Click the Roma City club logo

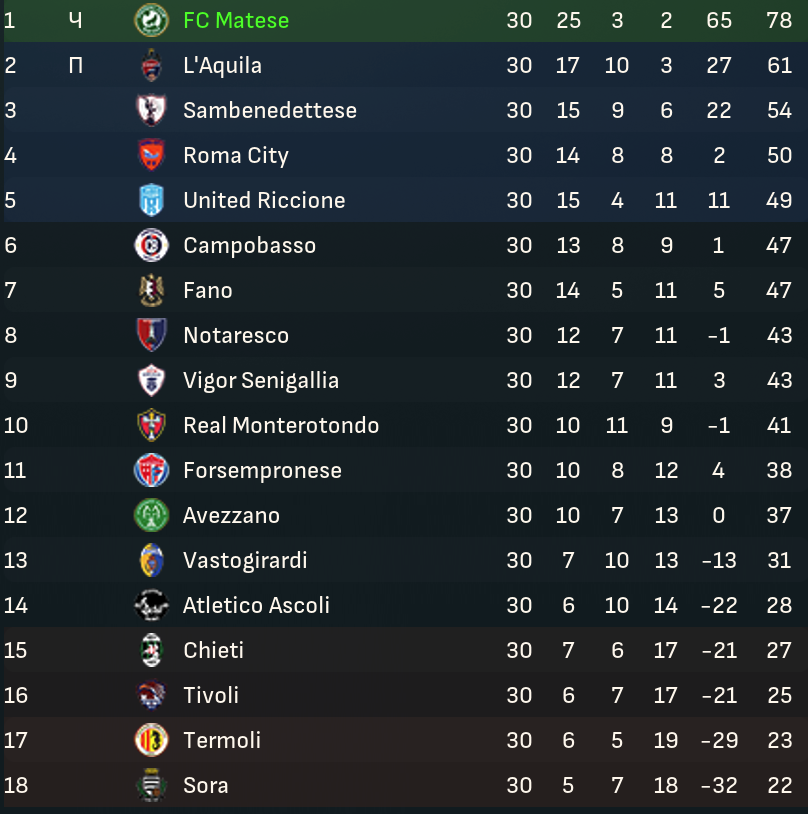tap(151, 155)
